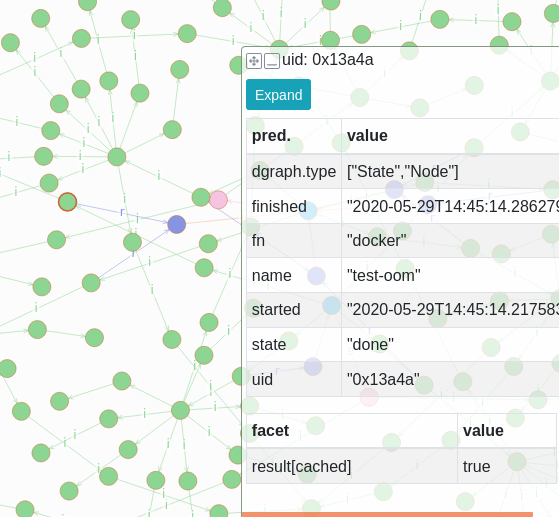Image resolution: width=559 pixels, height=517 pixels.
Task: Click the "test-oom" value cell
Action: coord(450,275)
